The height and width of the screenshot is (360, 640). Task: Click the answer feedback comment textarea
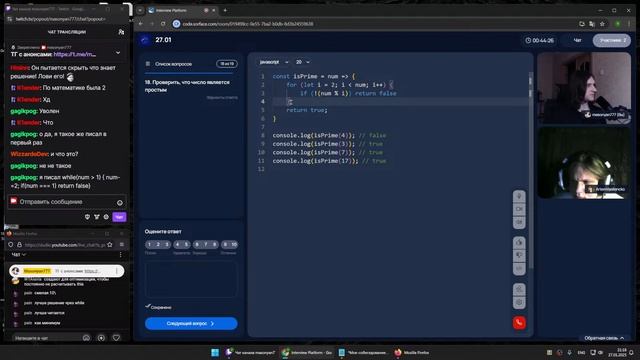click(x=191, y=280)
